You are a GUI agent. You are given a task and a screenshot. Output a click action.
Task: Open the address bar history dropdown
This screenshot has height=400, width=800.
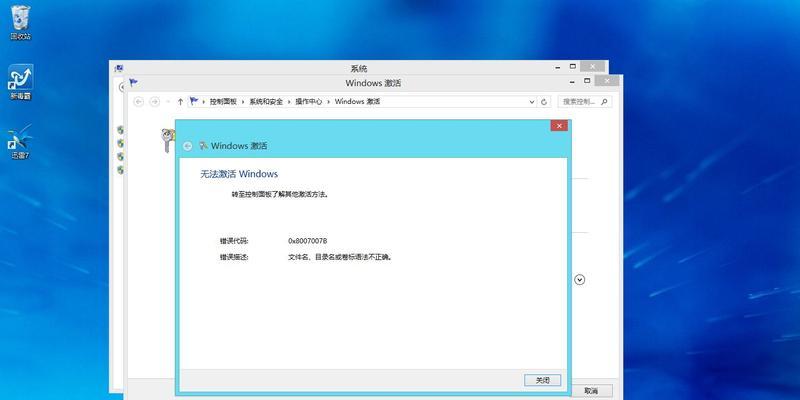[x=532, y=102]
